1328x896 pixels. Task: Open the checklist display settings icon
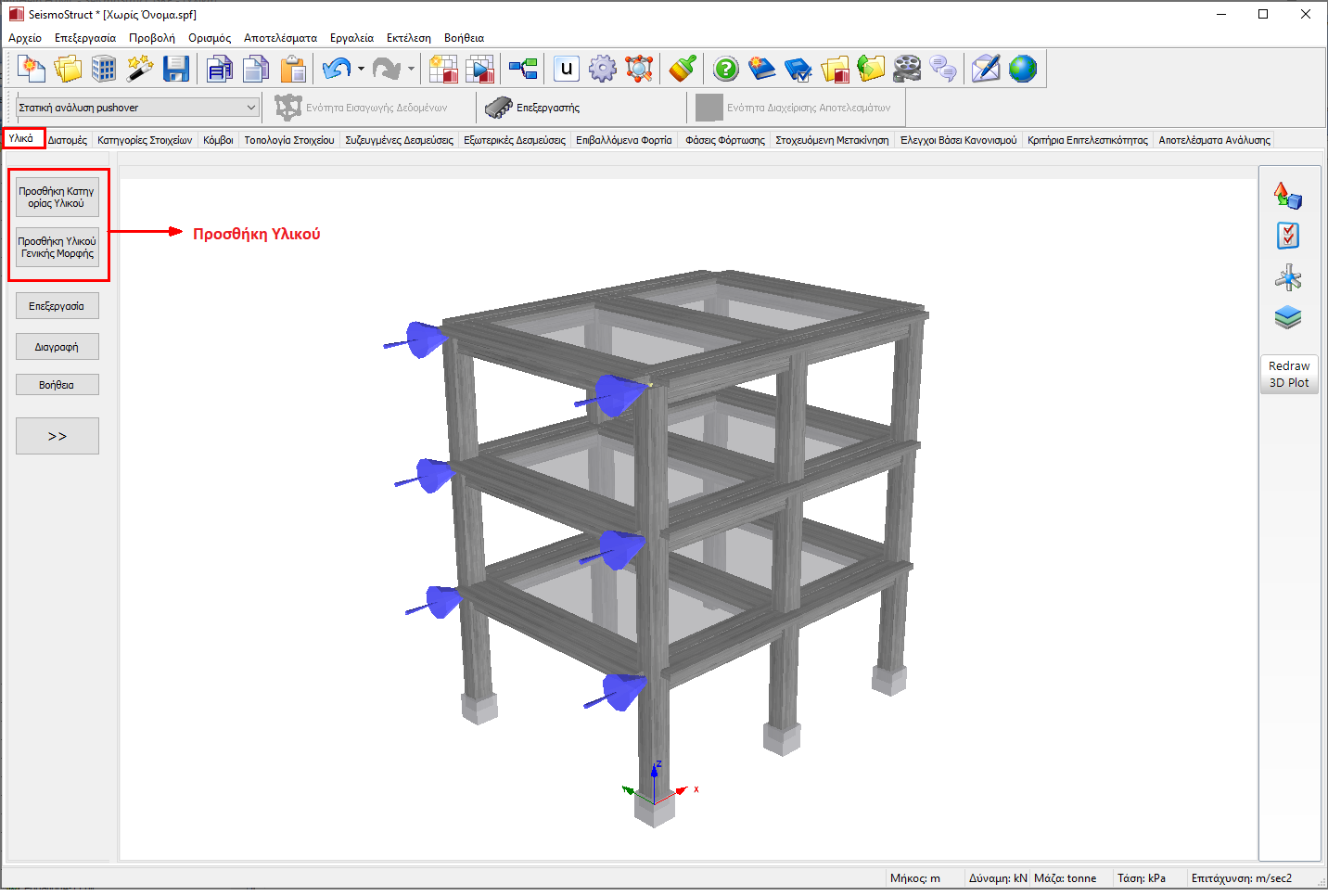click(x=1287, y=236)
